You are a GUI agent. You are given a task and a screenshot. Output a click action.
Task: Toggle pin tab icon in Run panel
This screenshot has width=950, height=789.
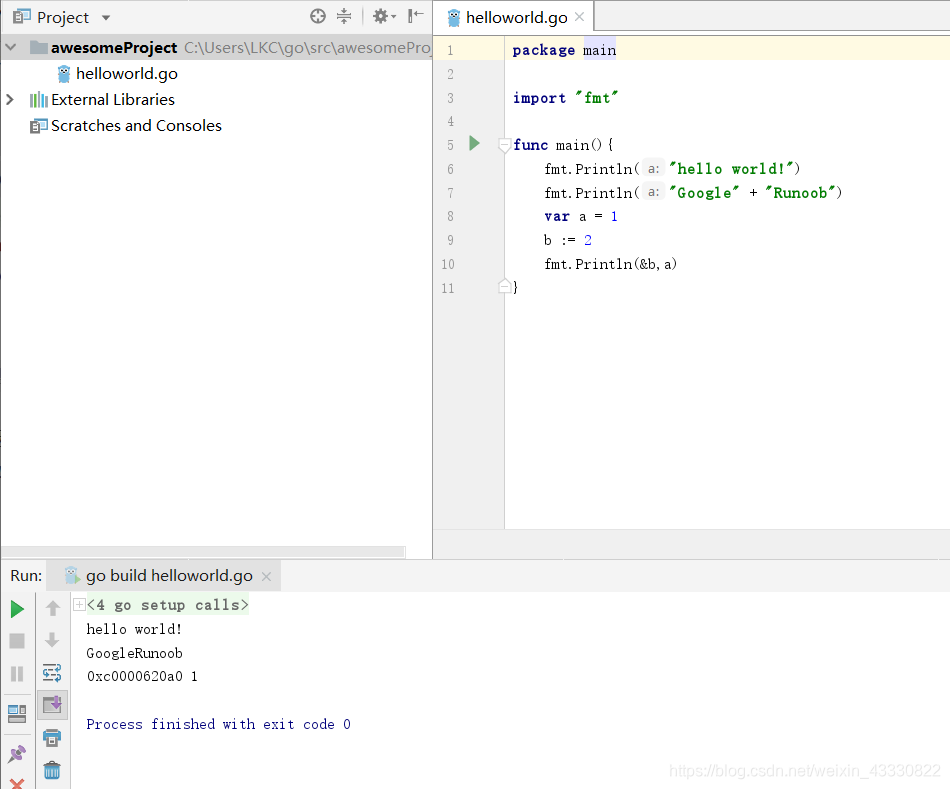click(x=17, y=754)
